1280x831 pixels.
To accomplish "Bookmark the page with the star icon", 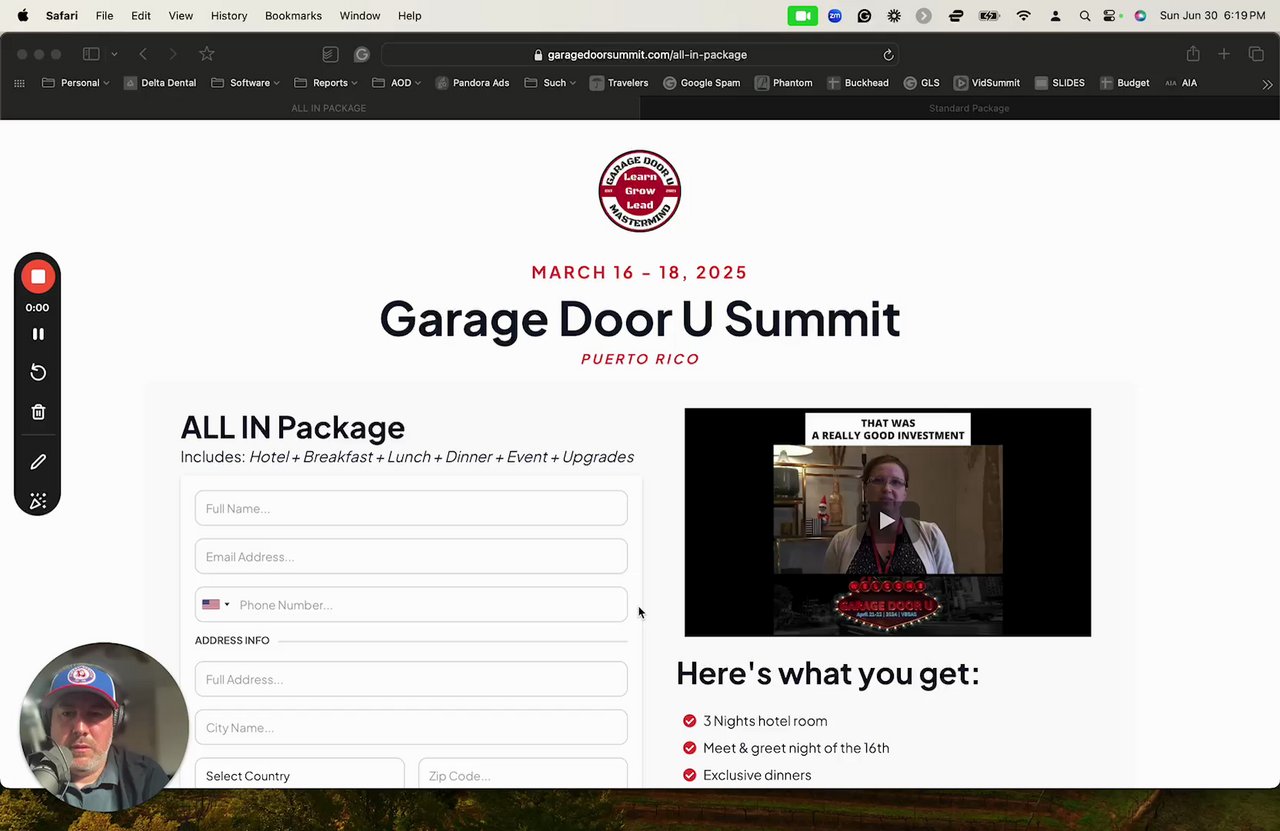I will coord(206,54).
